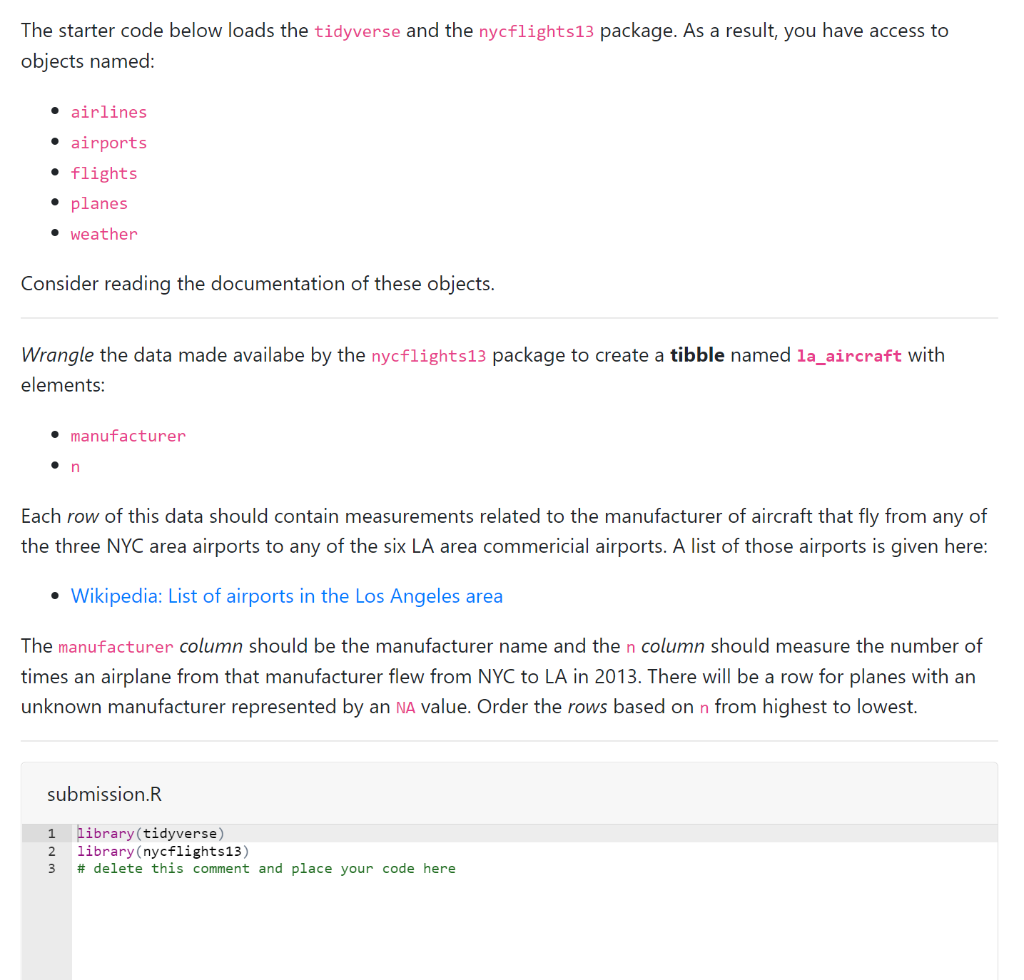Place cursor on line 3 comment in editor
This screenshot has width=1024, height=980.
[x=265, y=868]
